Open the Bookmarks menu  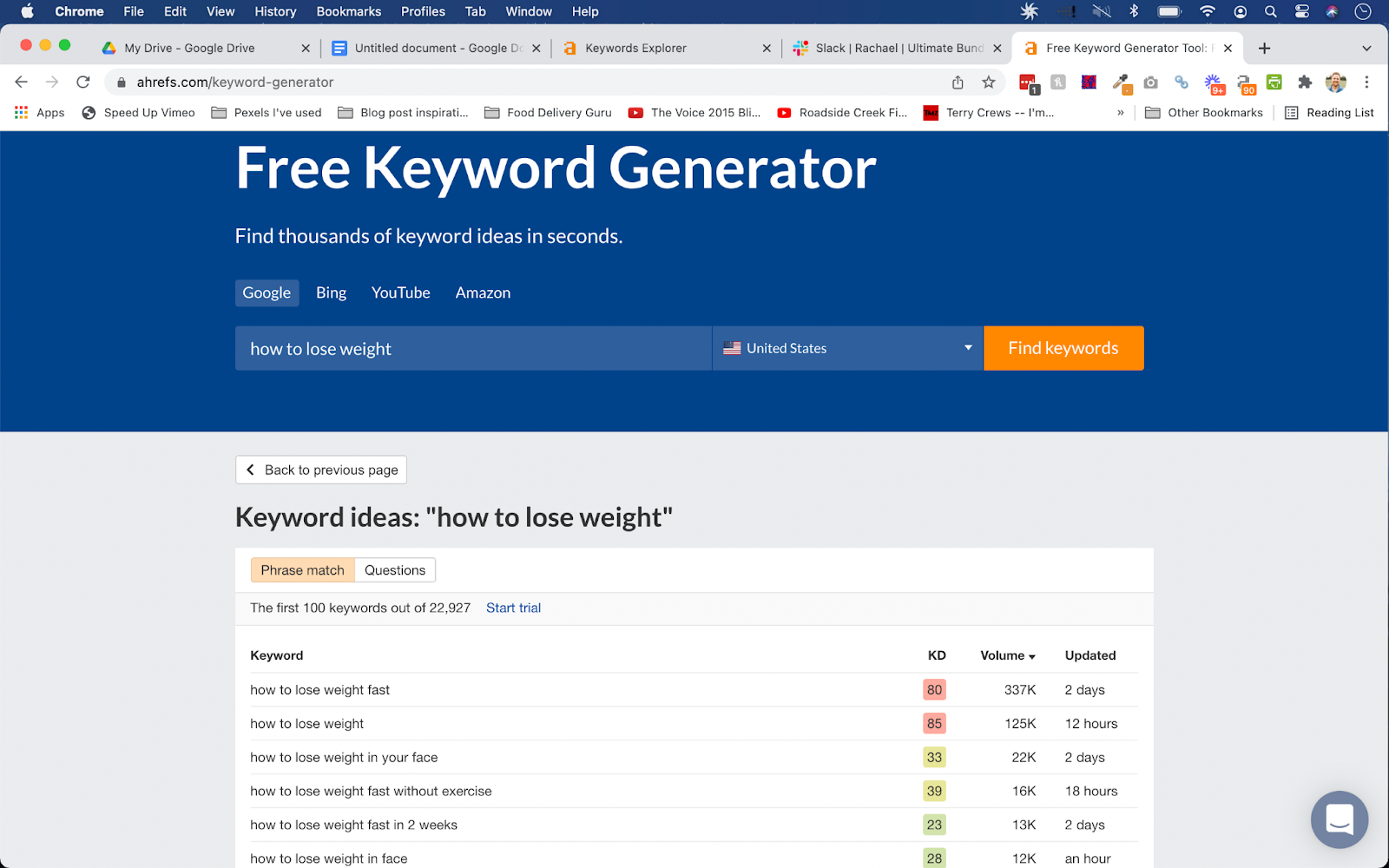tap(349, 11)
